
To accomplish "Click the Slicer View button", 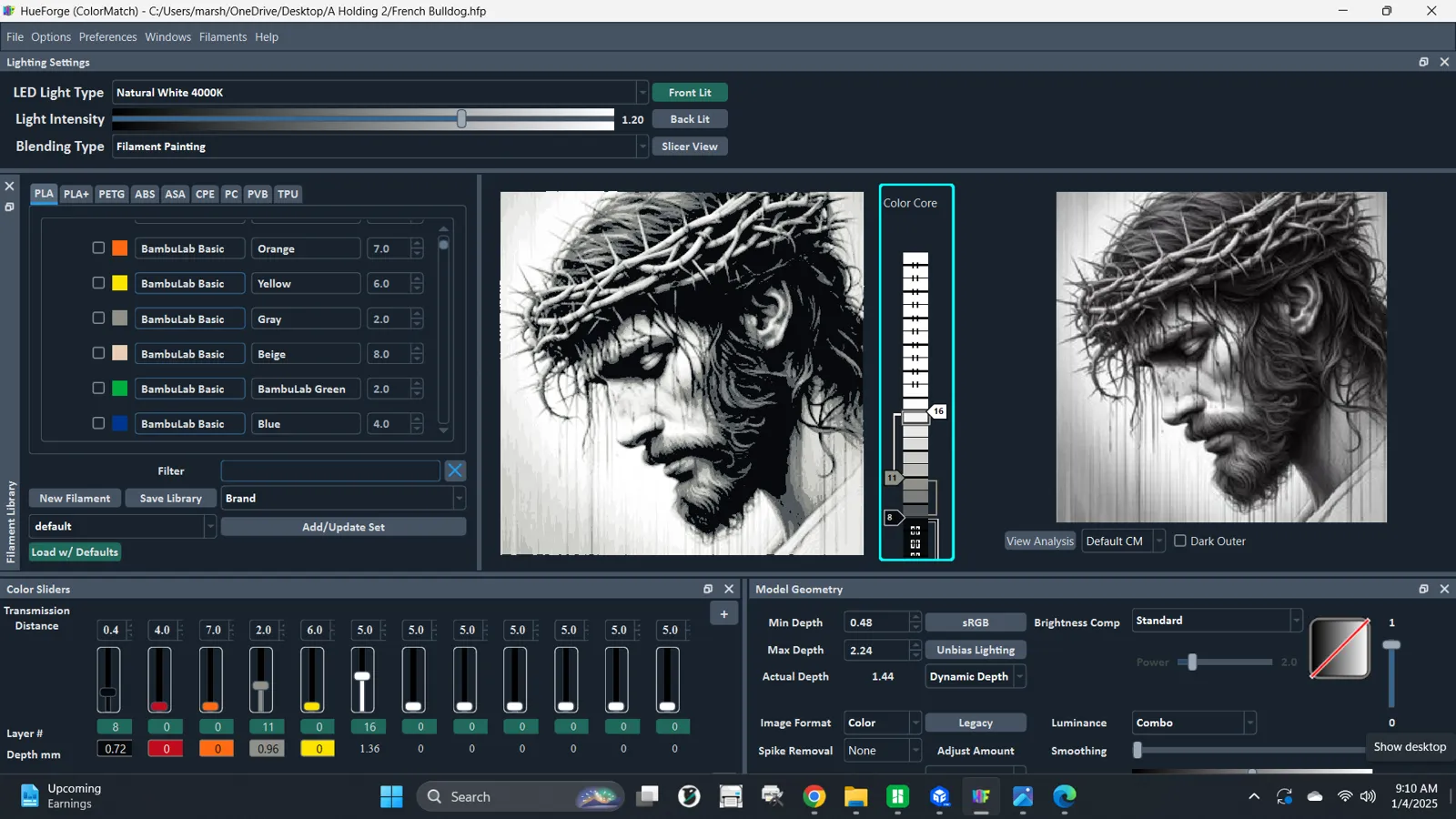I will click(x=690, y=146).
